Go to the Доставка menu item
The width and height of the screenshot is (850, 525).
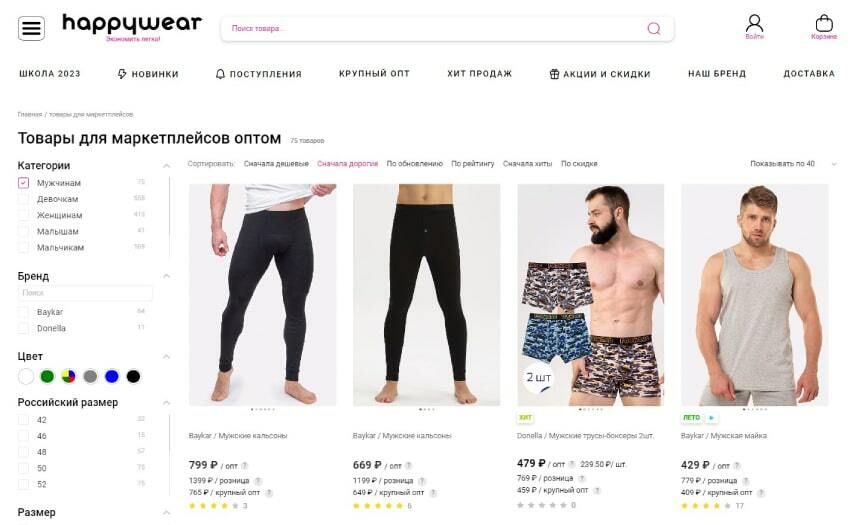[x=809, y=74]
